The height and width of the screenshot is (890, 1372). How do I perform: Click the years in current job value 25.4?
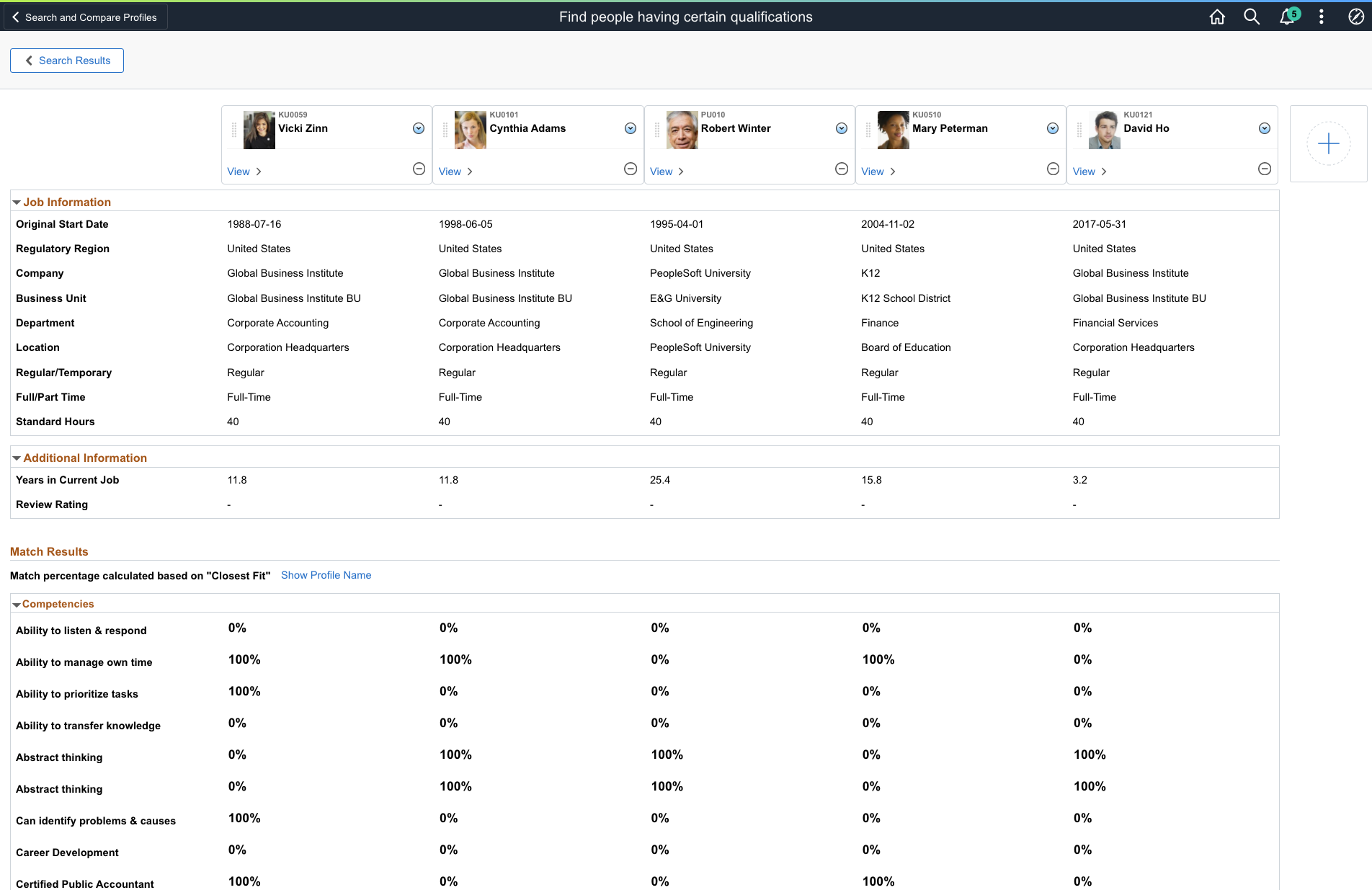pos(660,480)
